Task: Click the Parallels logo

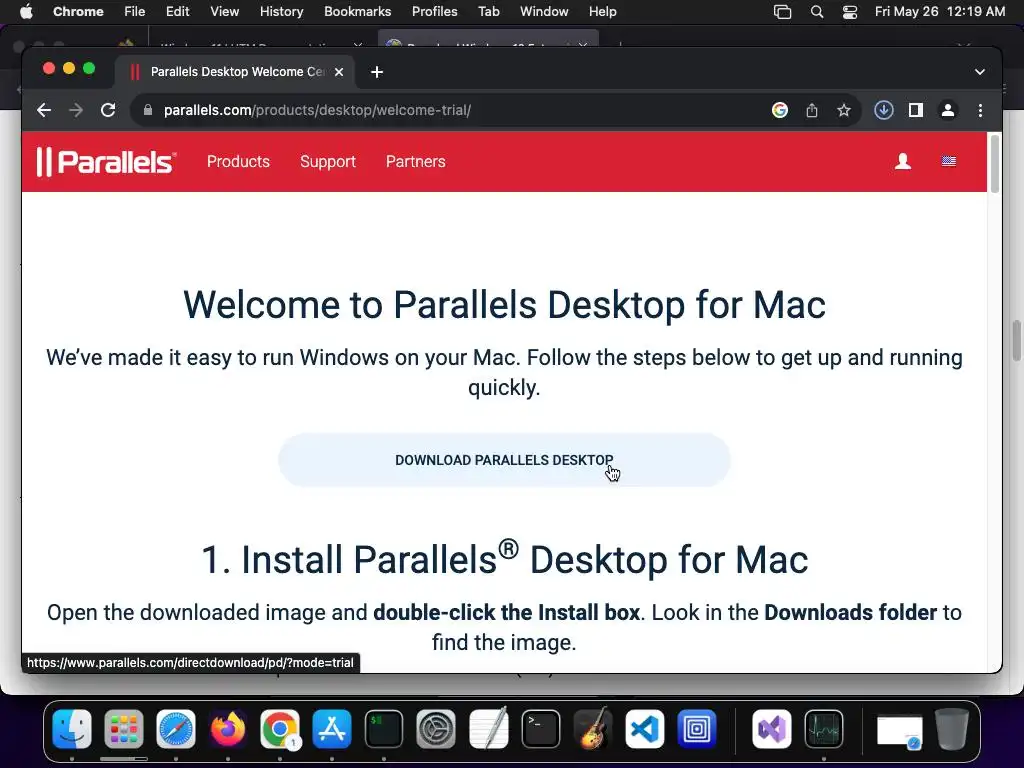Action: click(106, 162)
